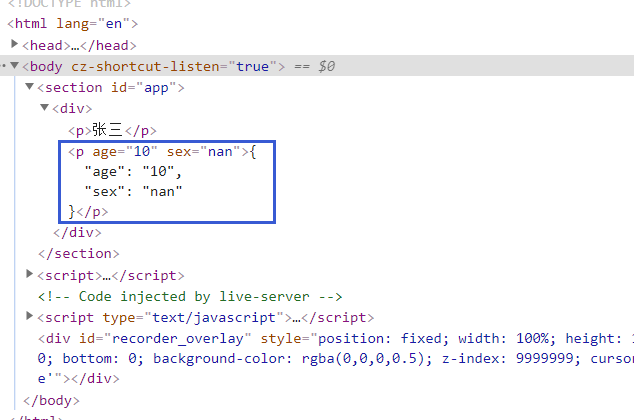This screenshot has height=420, width=634.
Task: Expand the script type="text/javascript" node
Action: click(29, 316)
